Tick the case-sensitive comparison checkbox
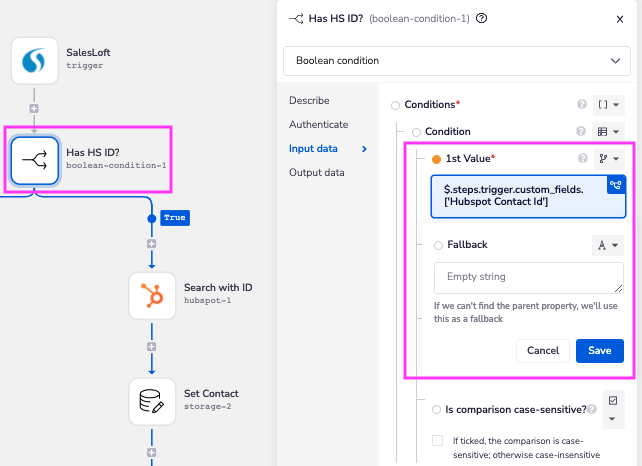Viewport: 642px width, 466px height. tap(437, 440)
